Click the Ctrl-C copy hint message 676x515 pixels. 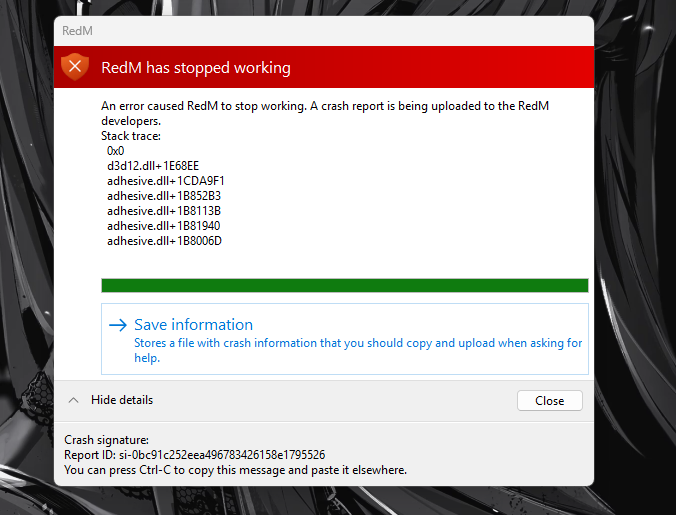235,470
